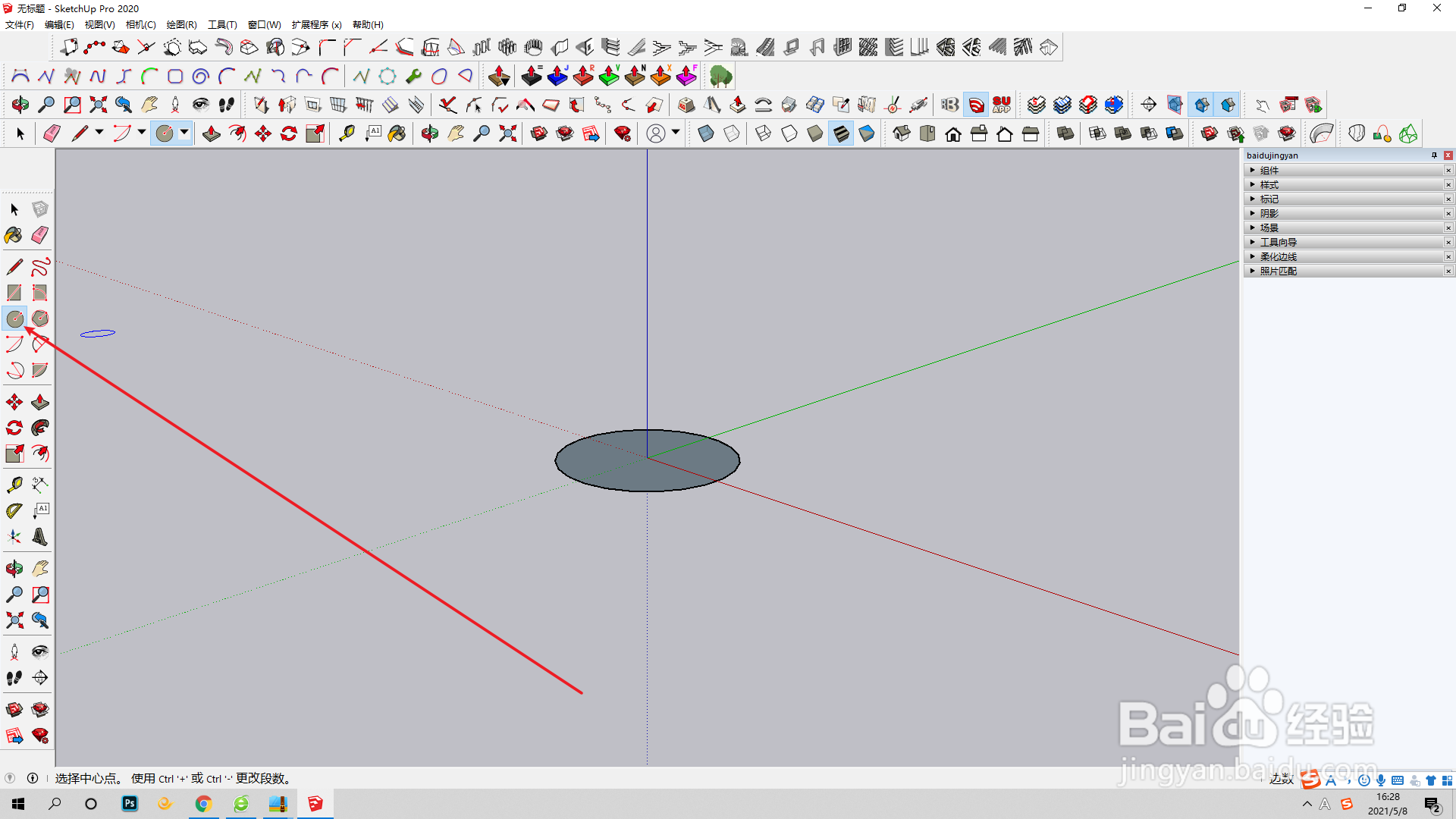Select the Follow Me tool

click(x=40, y=428)
